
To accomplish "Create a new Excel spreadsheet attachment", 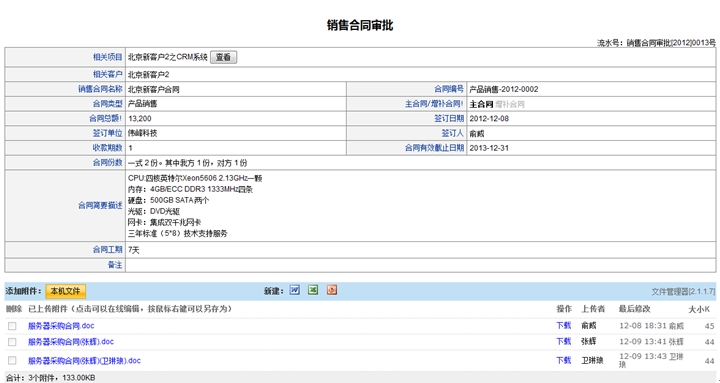I will pos(313,290).
